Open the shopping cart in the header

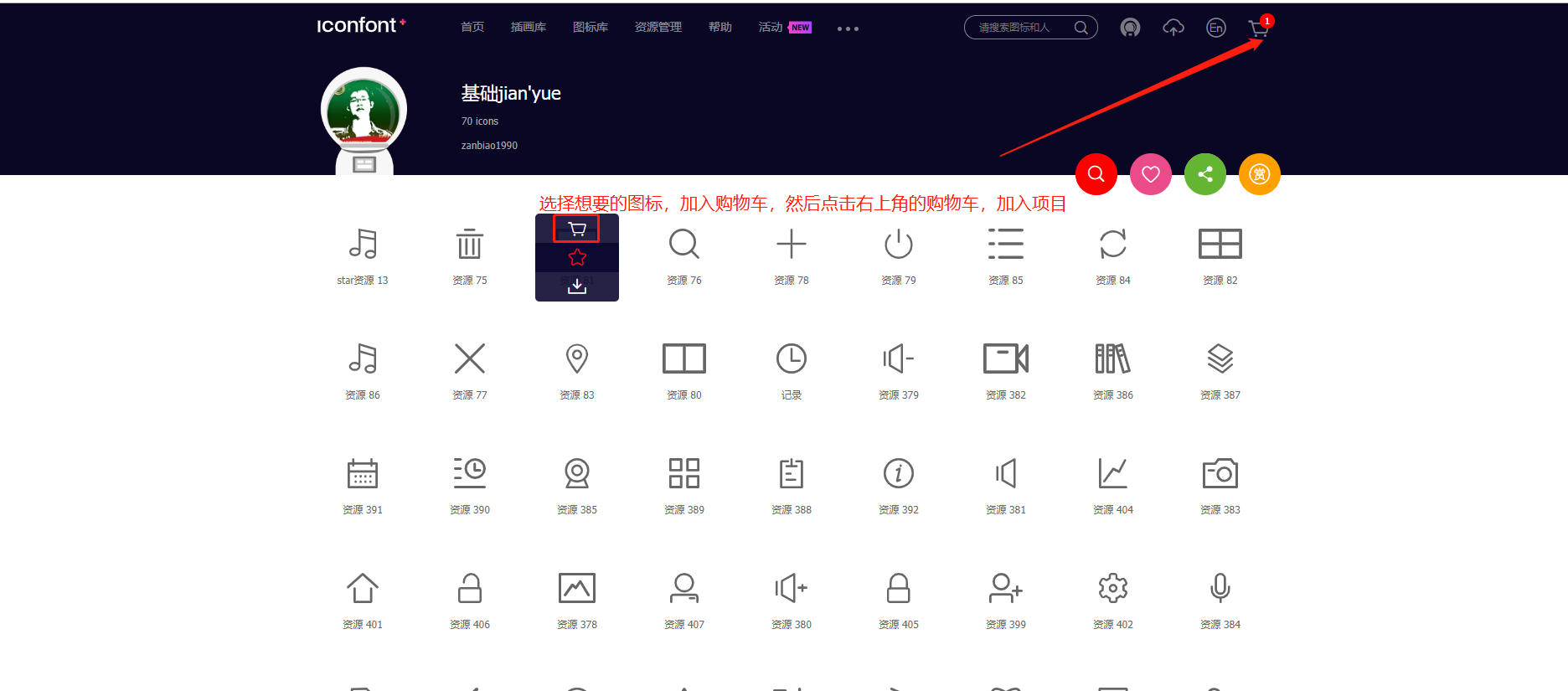click(x=1258, y=28)
